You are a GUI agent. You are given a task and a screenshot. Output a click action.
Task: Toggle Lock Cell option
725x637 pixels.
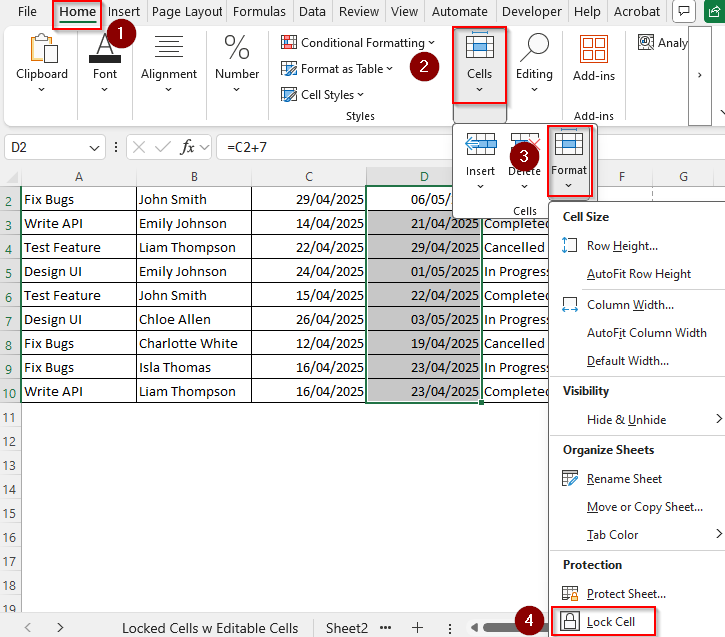tap(603, 621)
